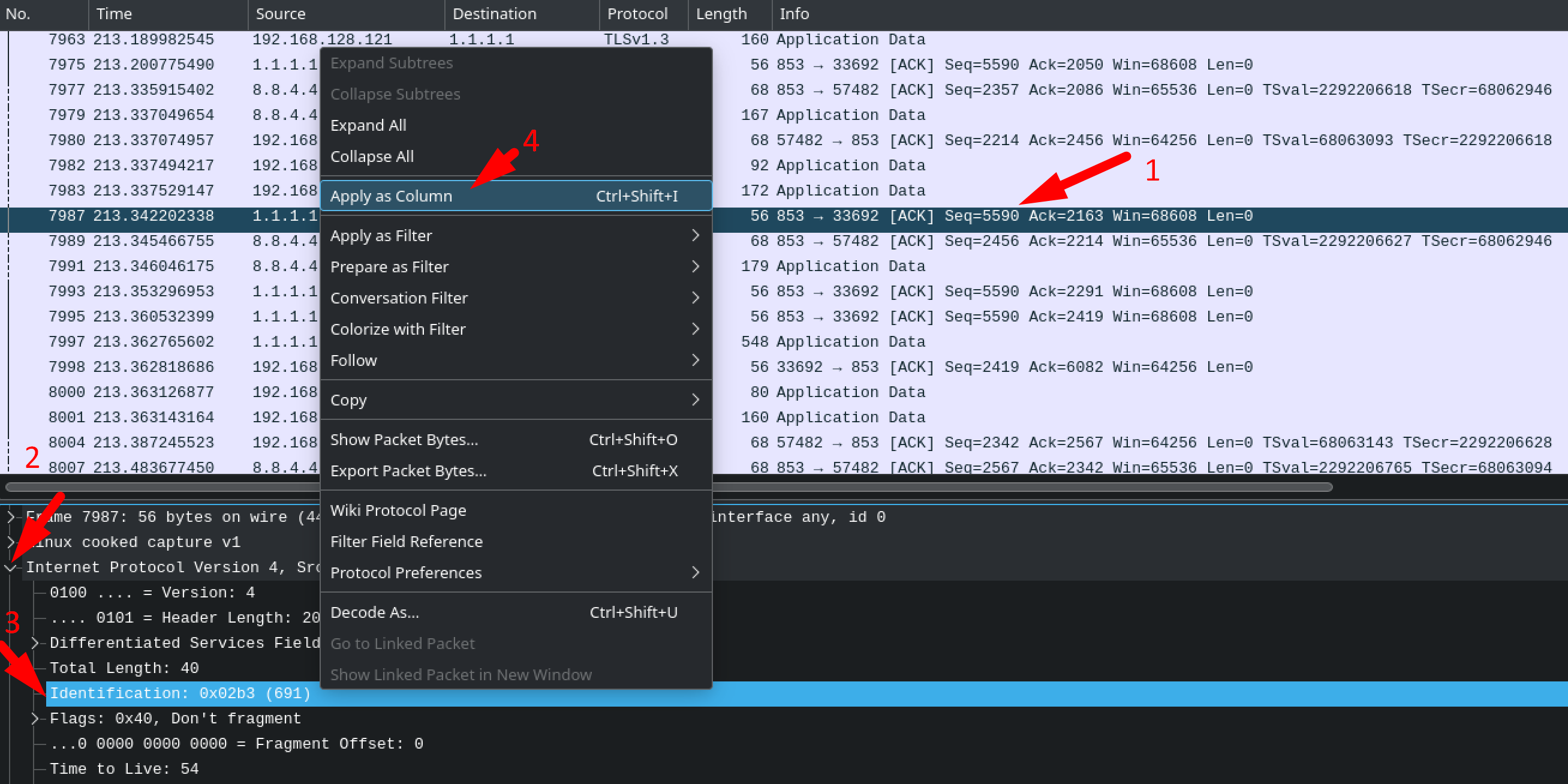Select Copy submenu option
This screenshot has width=1568, height=784.
click(x=350, y=400)
